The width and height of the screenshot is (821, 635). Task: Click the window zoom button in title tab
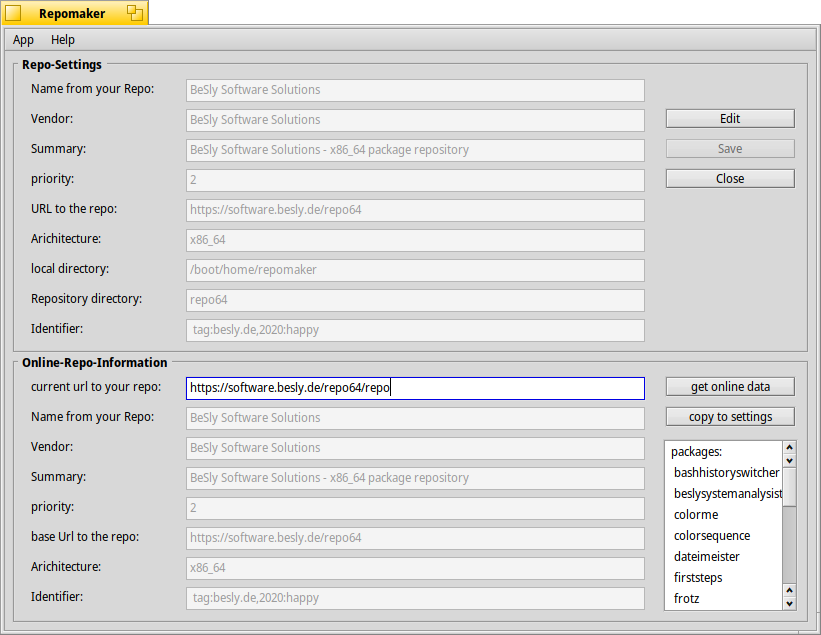134,13
